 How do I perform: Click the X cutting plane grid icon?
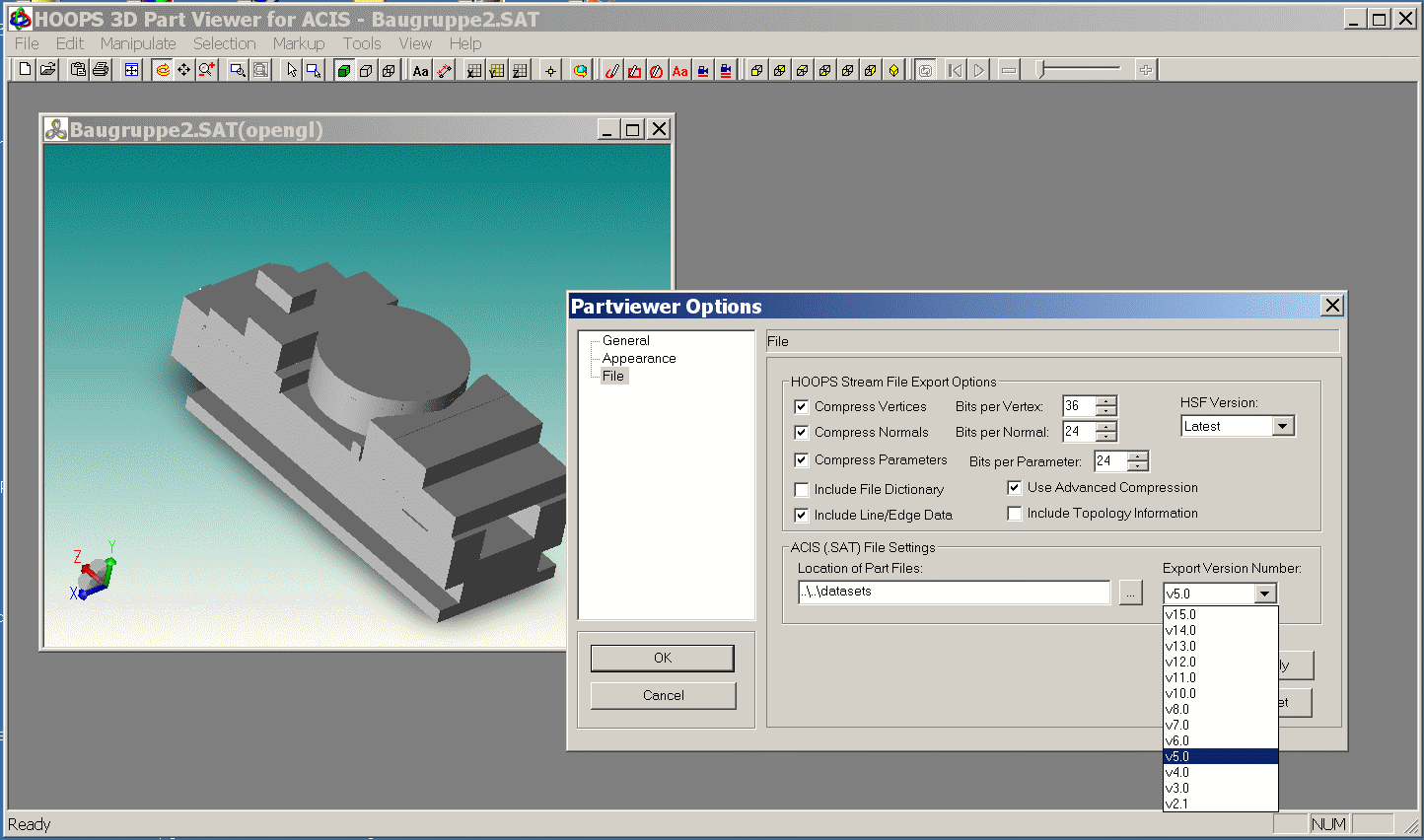[474, 70]
